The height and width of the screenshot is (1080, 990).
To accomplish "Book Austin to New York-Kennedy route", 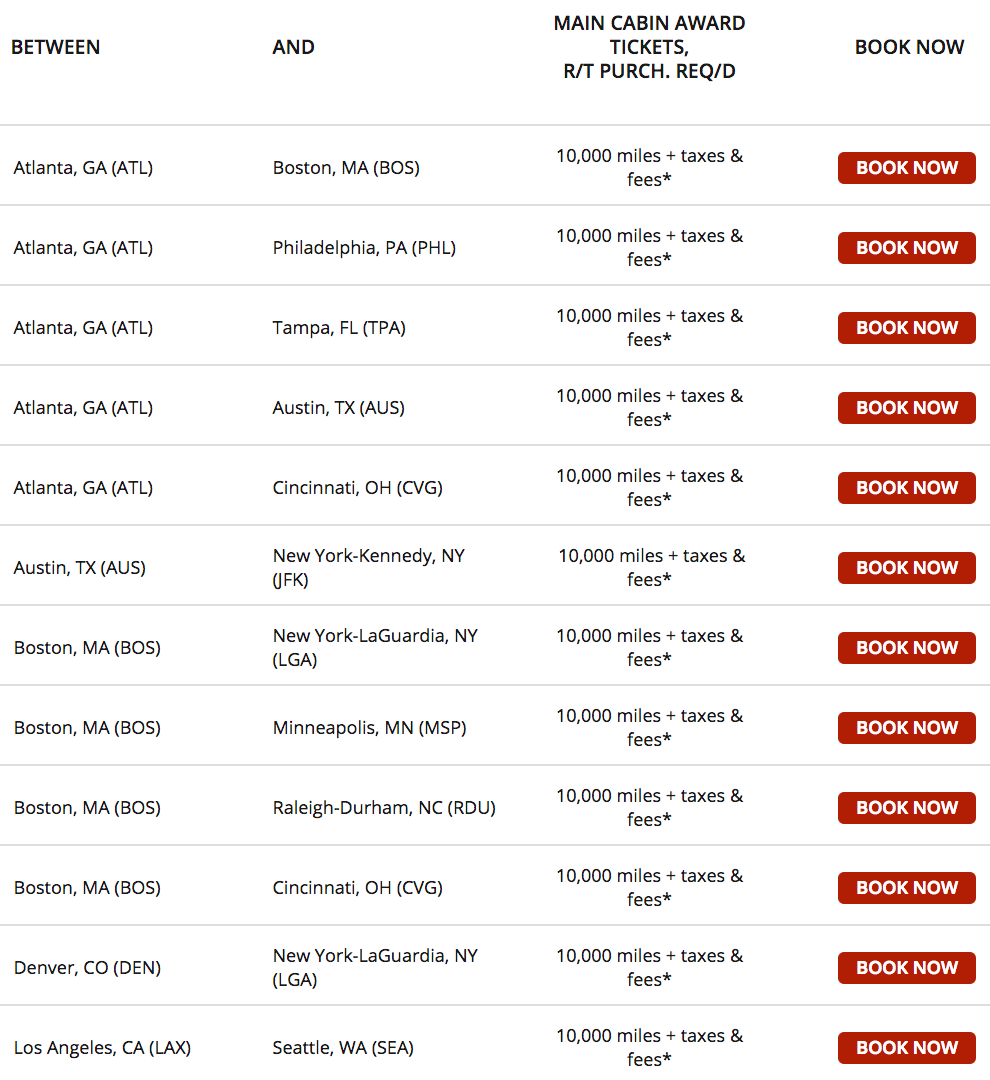I will [x=906, y=568].
